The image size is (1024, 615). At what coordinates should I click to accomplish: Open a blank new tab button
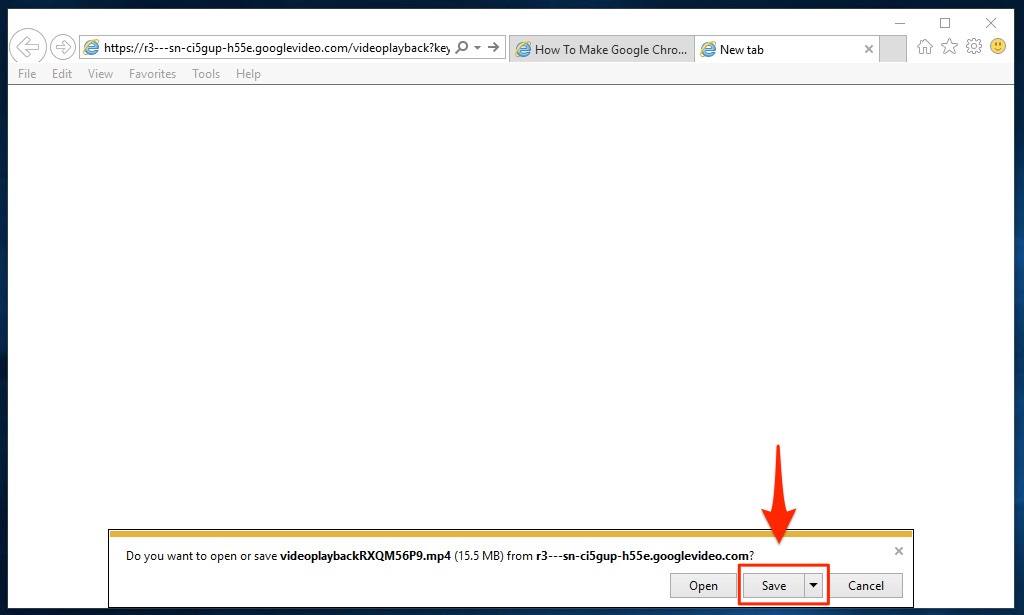(x=893, y=49)
